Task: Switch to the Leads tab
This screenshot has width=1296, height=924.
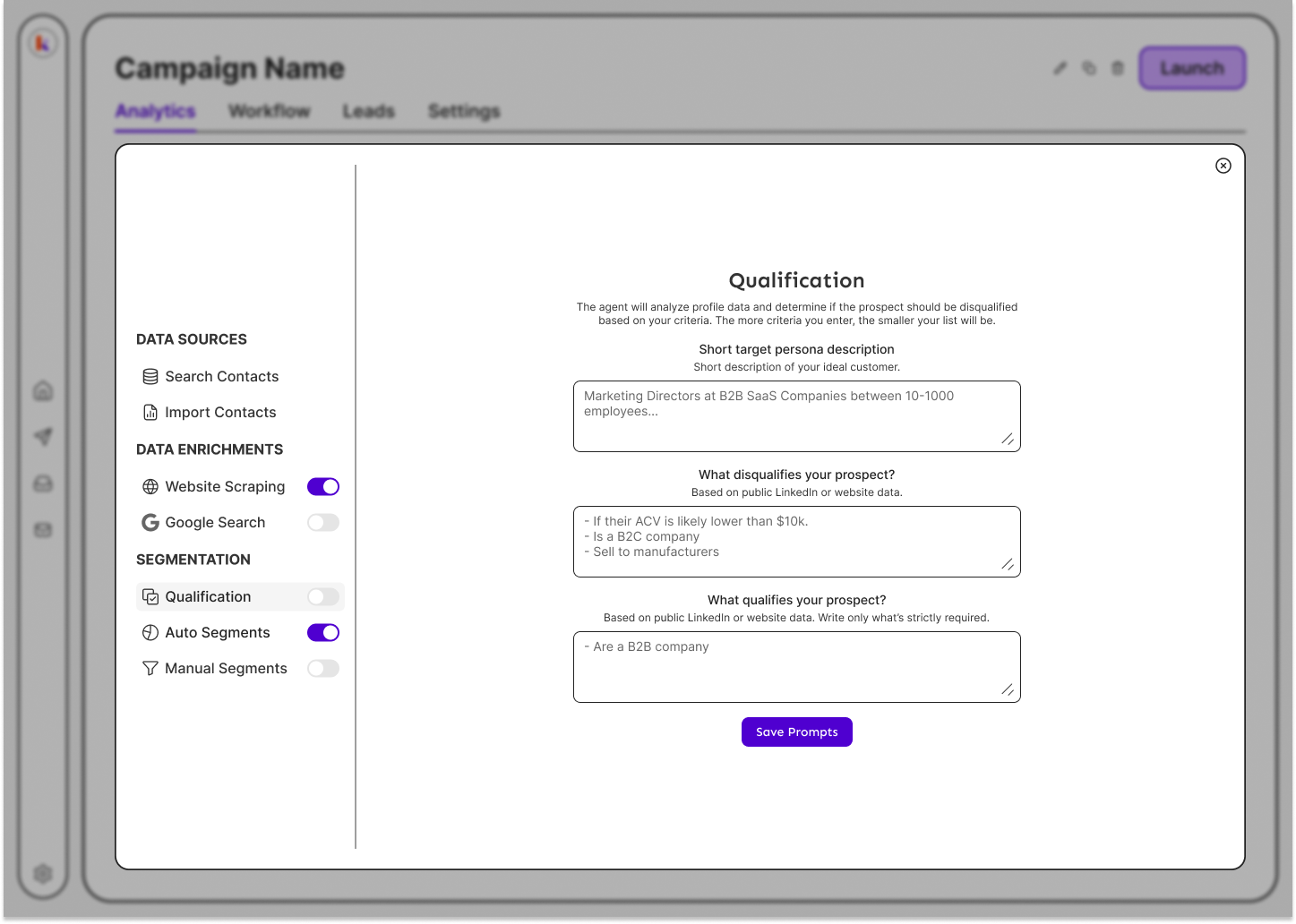Action: click(x=368, y=111)
